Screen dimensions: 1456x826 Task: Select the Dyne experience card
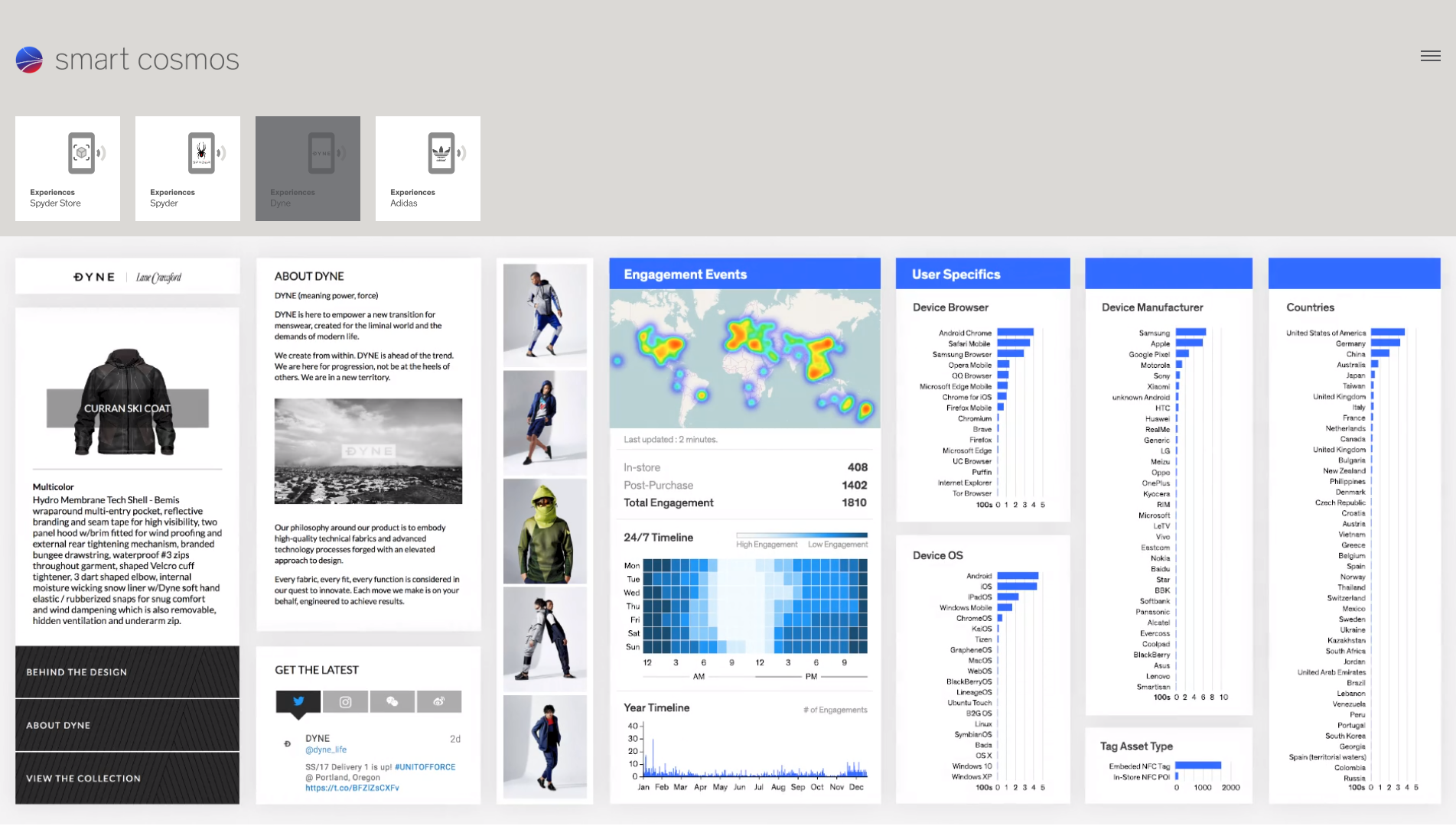tap(308, 168)
